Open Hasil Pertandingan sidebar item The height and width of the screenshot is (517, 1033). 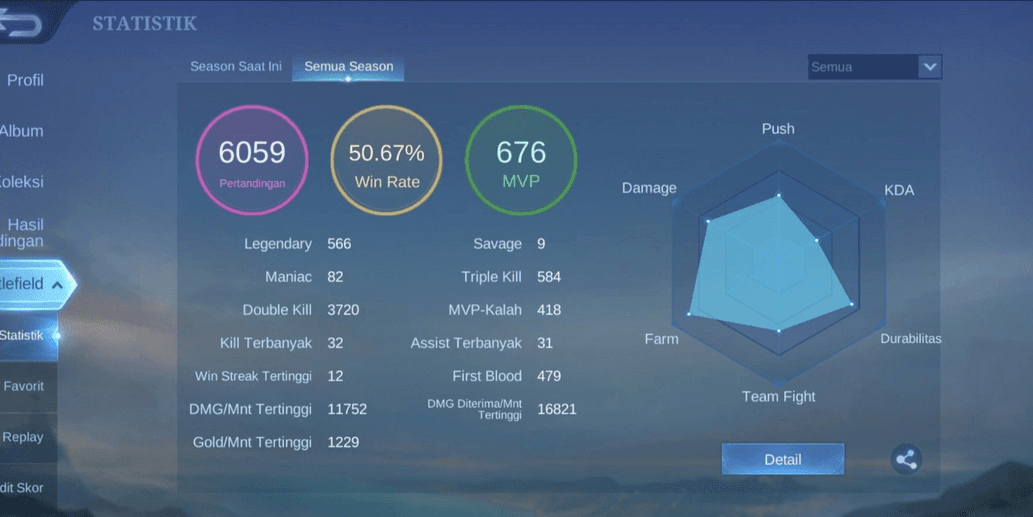pos(22,232)
